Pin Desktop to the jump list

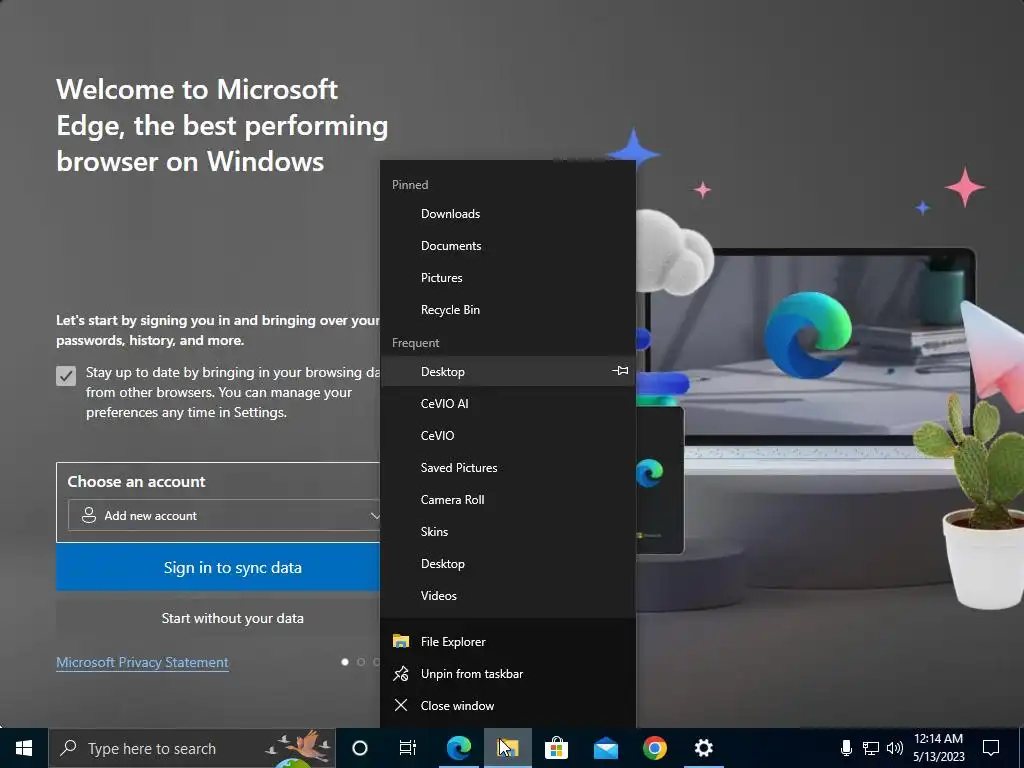[620, 371]
